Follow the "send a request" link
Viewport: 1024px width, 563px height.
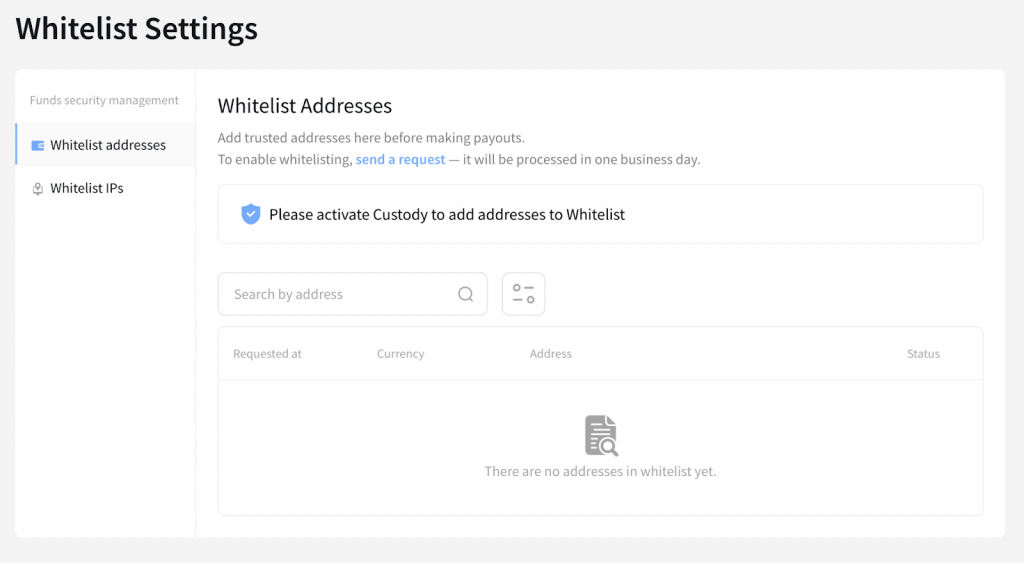(400, 160)
